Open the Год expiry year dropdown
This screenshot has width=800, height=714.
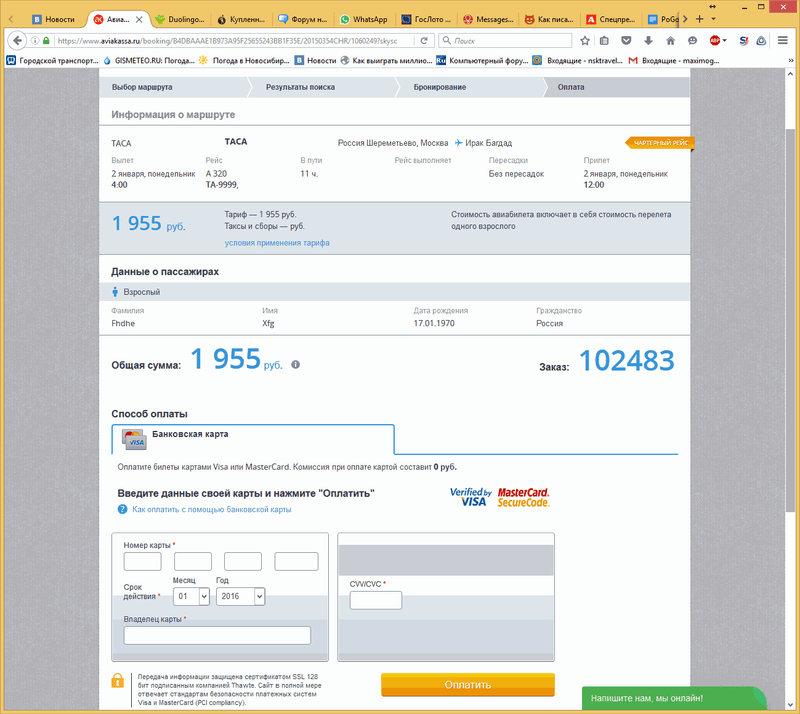(240, 595)
